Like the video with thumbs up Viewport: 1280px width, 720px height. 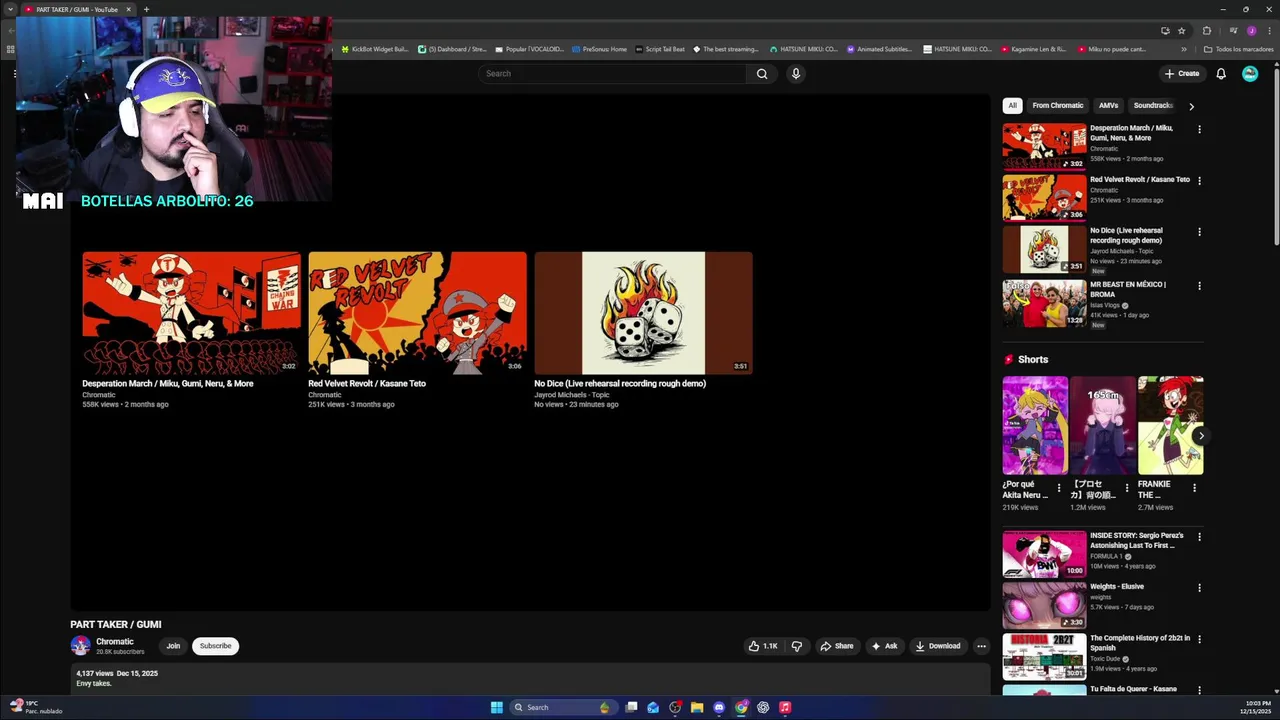click(763, 646)
